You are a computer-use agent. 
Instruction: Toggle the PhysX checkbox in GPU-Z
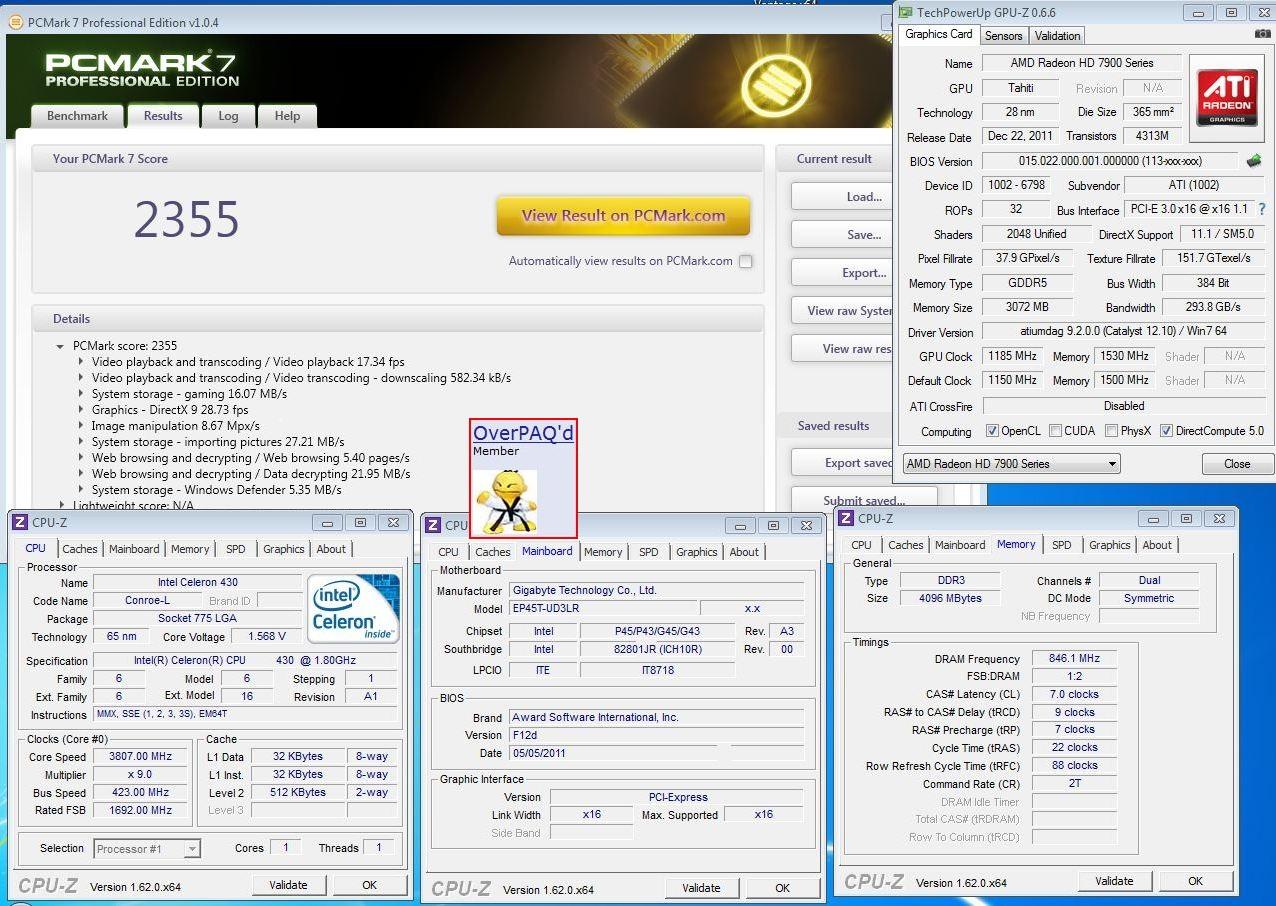click(x=1111, y=431)
